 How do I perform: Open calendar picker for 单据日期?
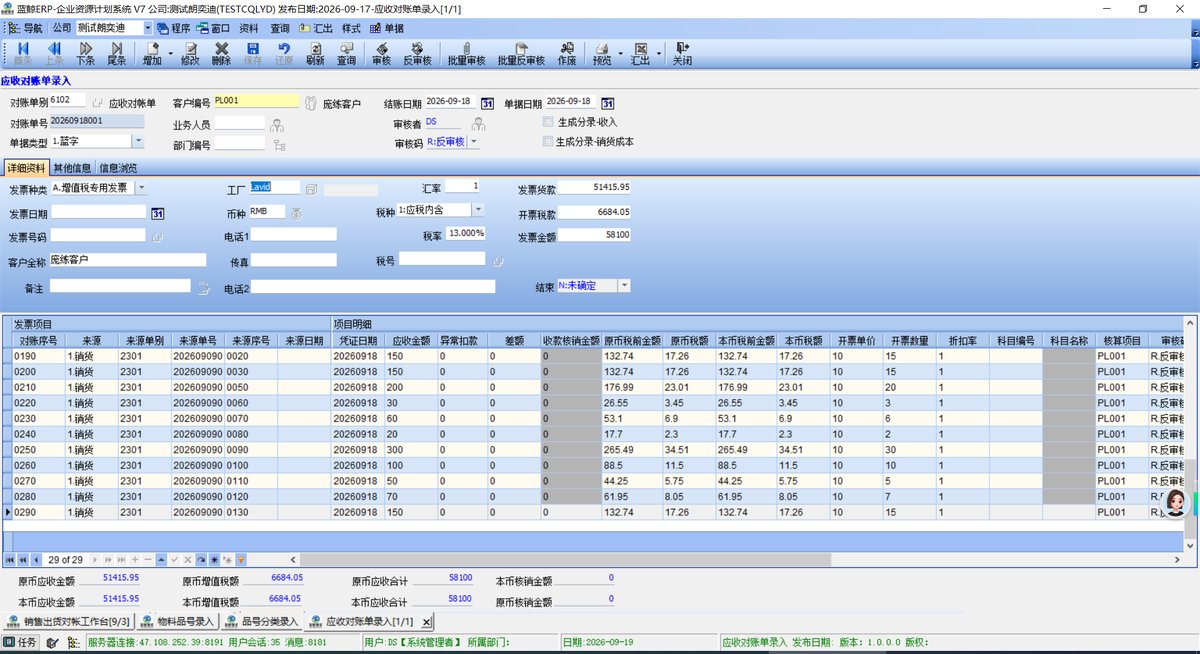607,103
